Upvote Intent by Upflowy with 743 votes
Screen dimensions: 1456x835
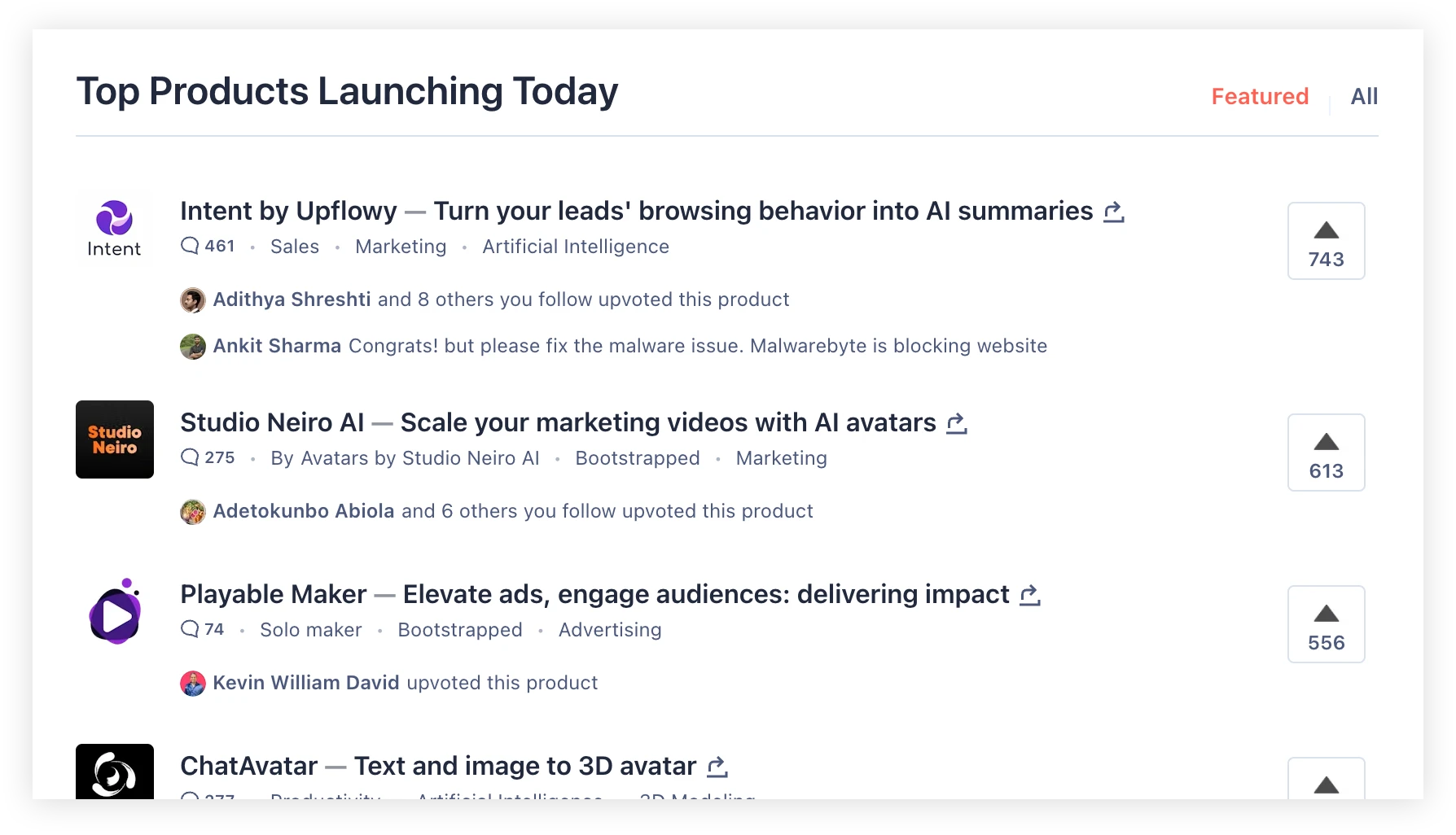coord(1326,241)
